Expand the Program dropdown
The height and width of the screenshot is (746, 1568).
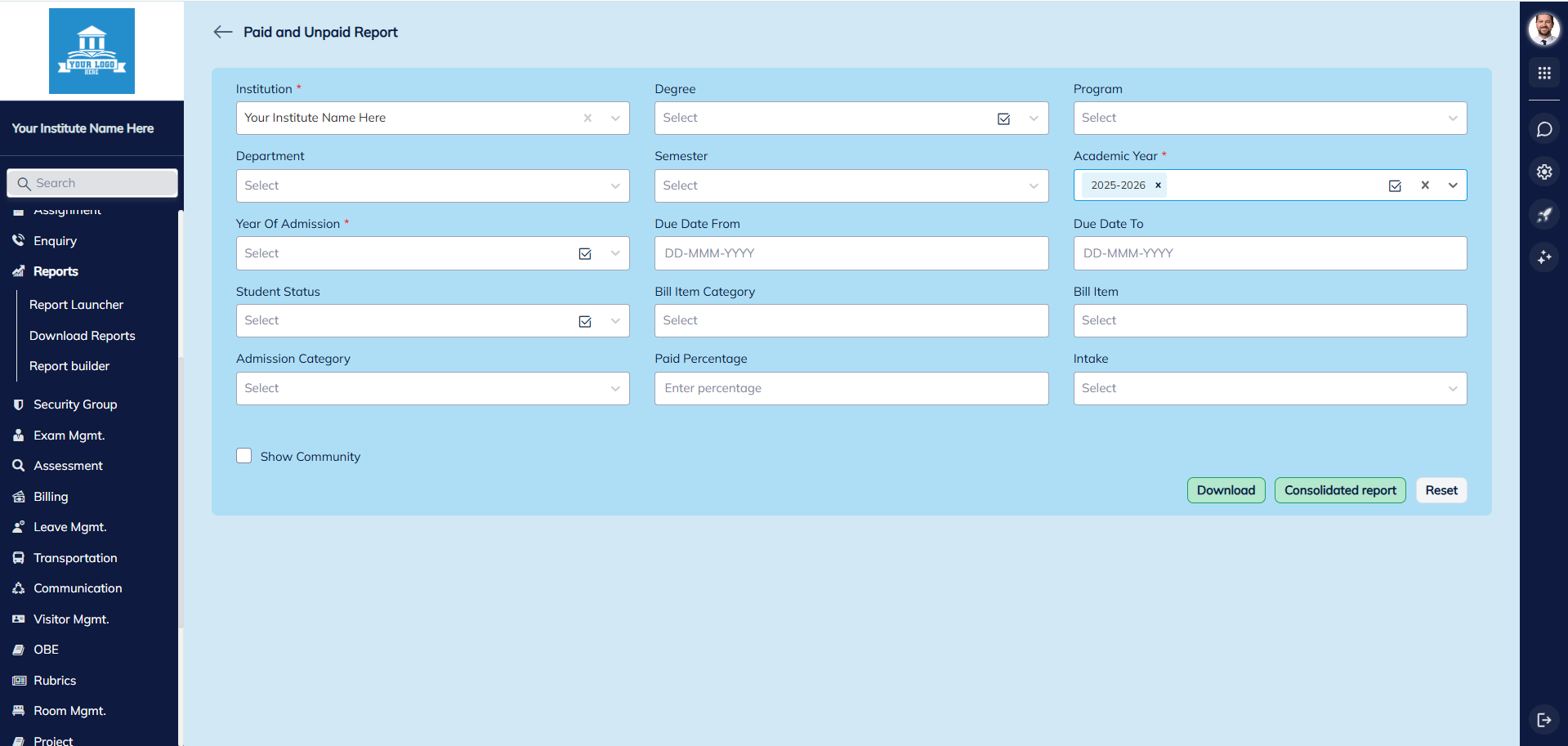[1452, 118]
